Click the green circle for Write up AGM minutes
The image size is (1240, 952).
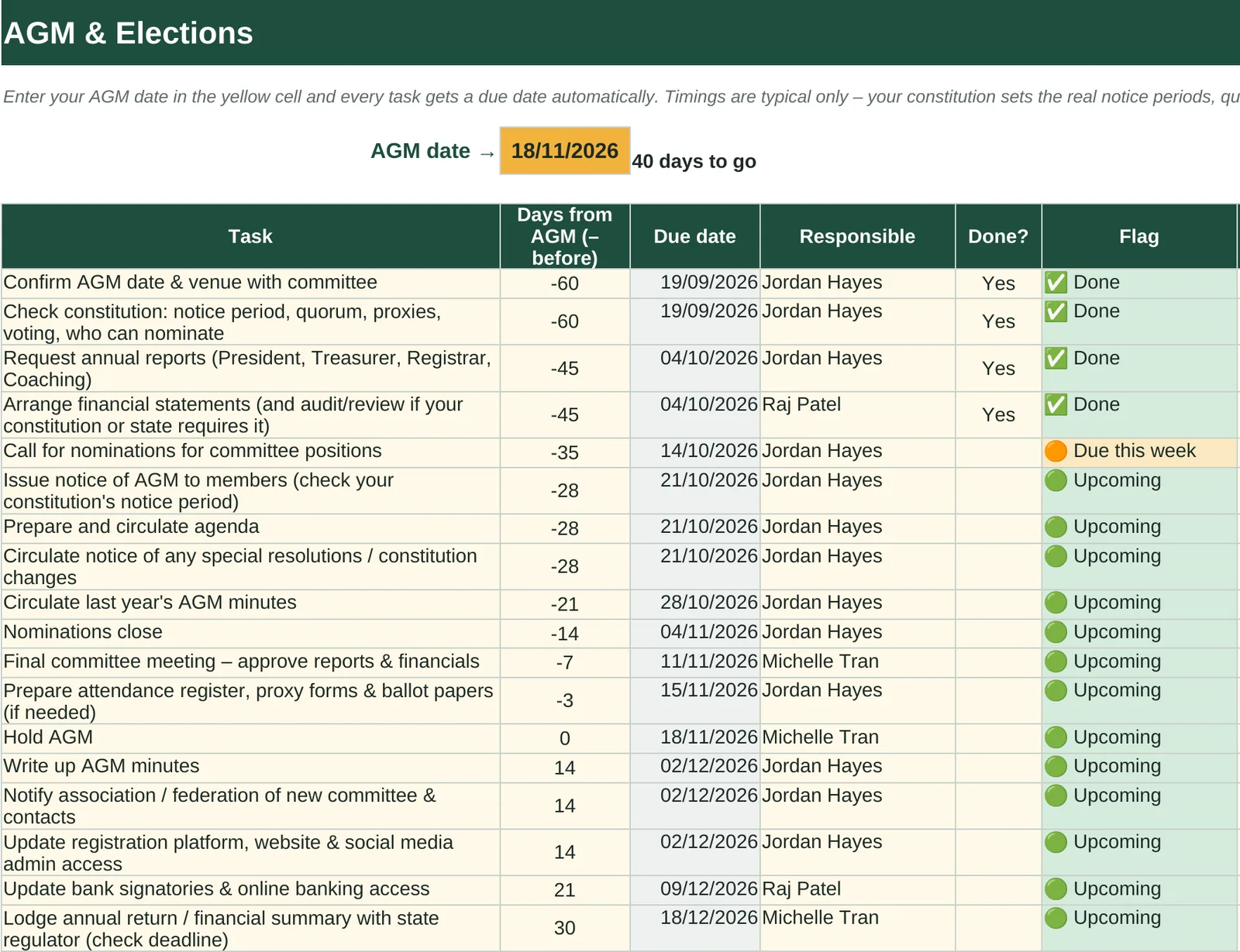pyautogui.click(x=1056, y=766)
